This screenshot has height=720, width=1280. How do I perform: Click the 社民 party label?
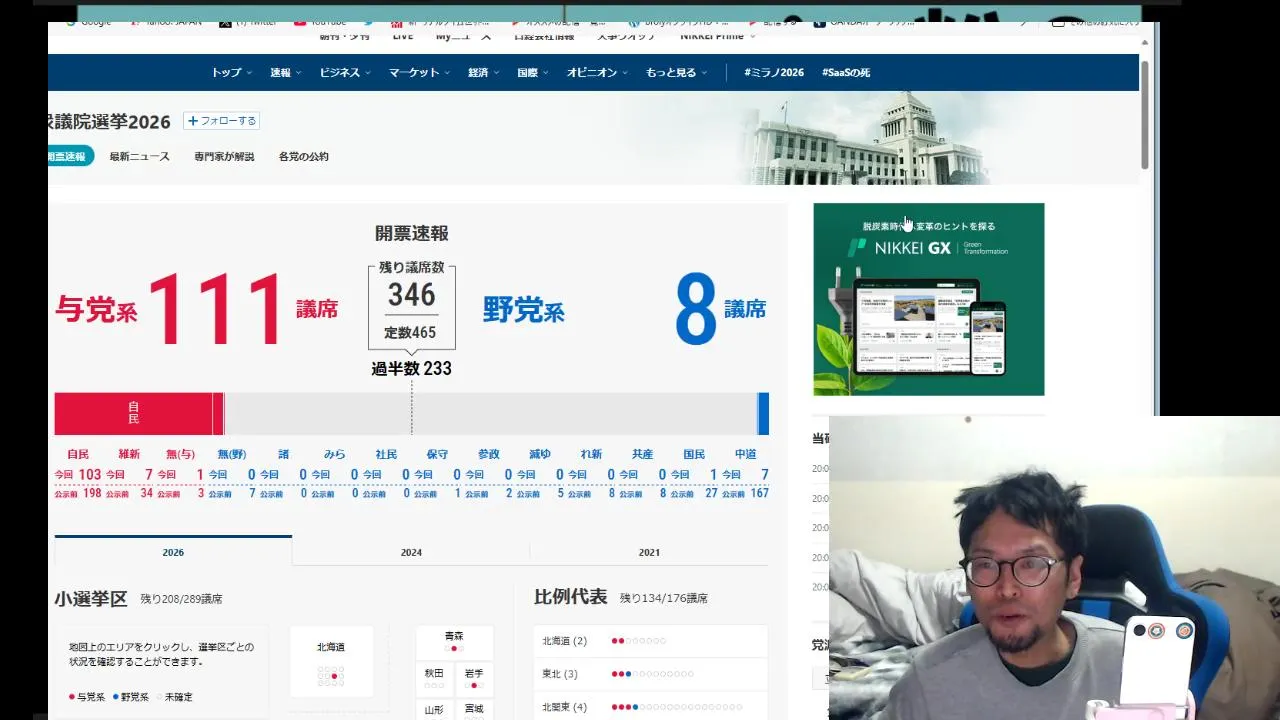386,454
